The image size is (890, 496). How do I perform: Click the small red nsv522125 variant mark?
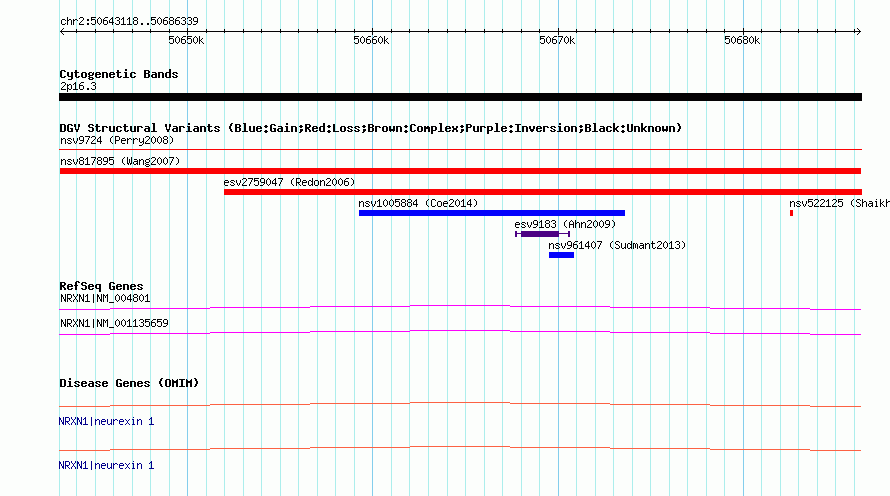tap(791, 213)
